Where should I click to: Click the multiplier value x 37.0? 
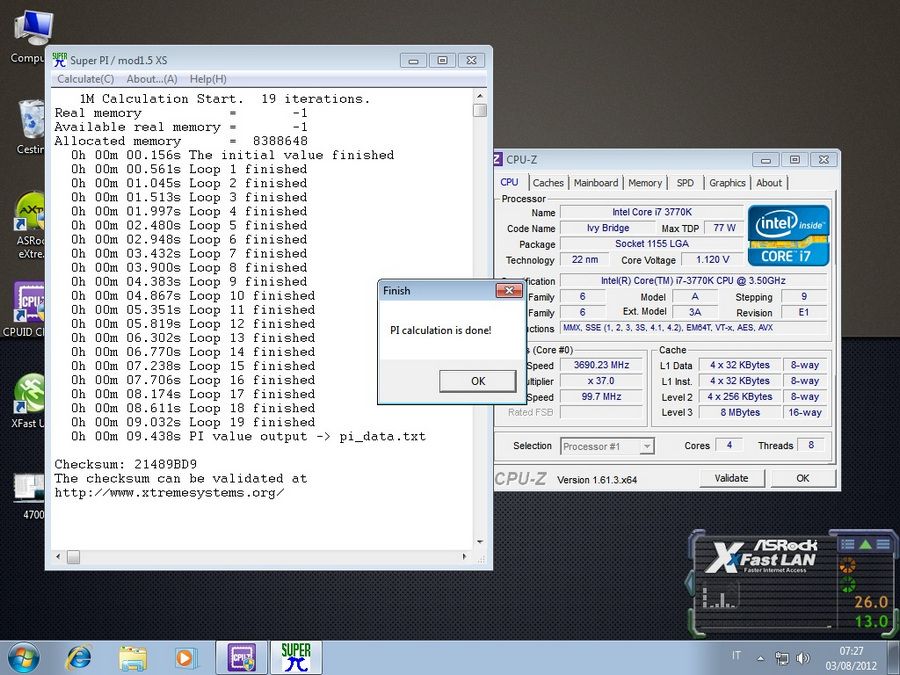click(x=601, y=381)
